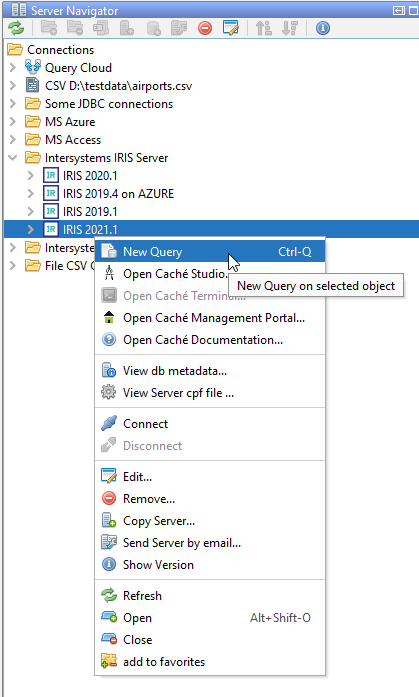The height and width of the screenshot is (697, 419).
Task: Click the rename folder toolbar icon
Action: click(x=101, y=28)
